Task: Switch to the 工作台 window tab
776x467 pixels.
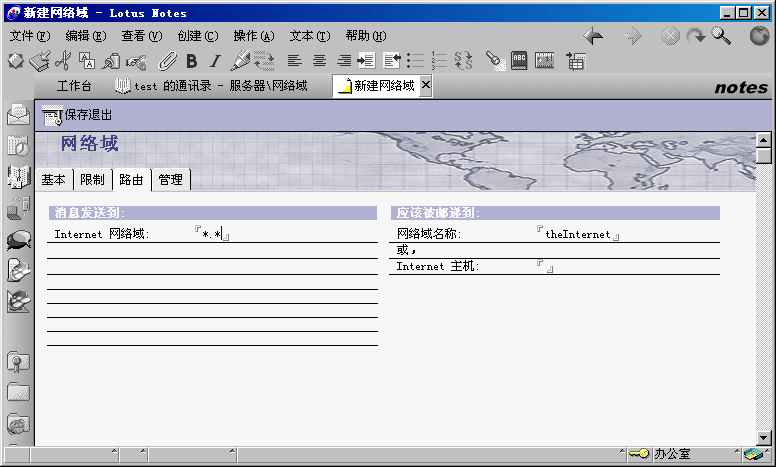Action: click(74, 87)
